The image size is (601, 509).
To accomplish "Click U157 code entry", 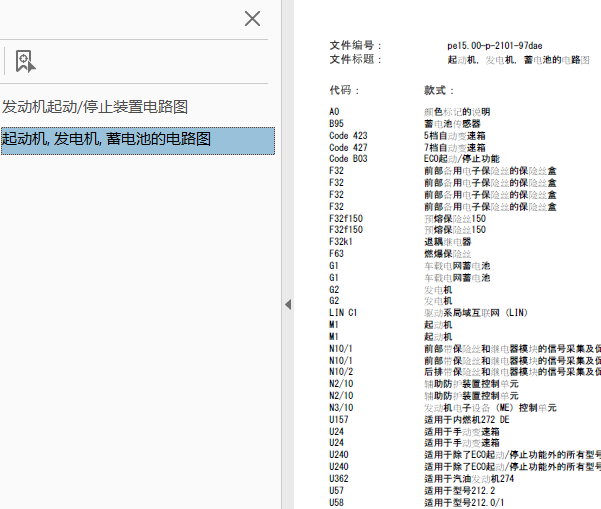I will [x=338, y=420].
